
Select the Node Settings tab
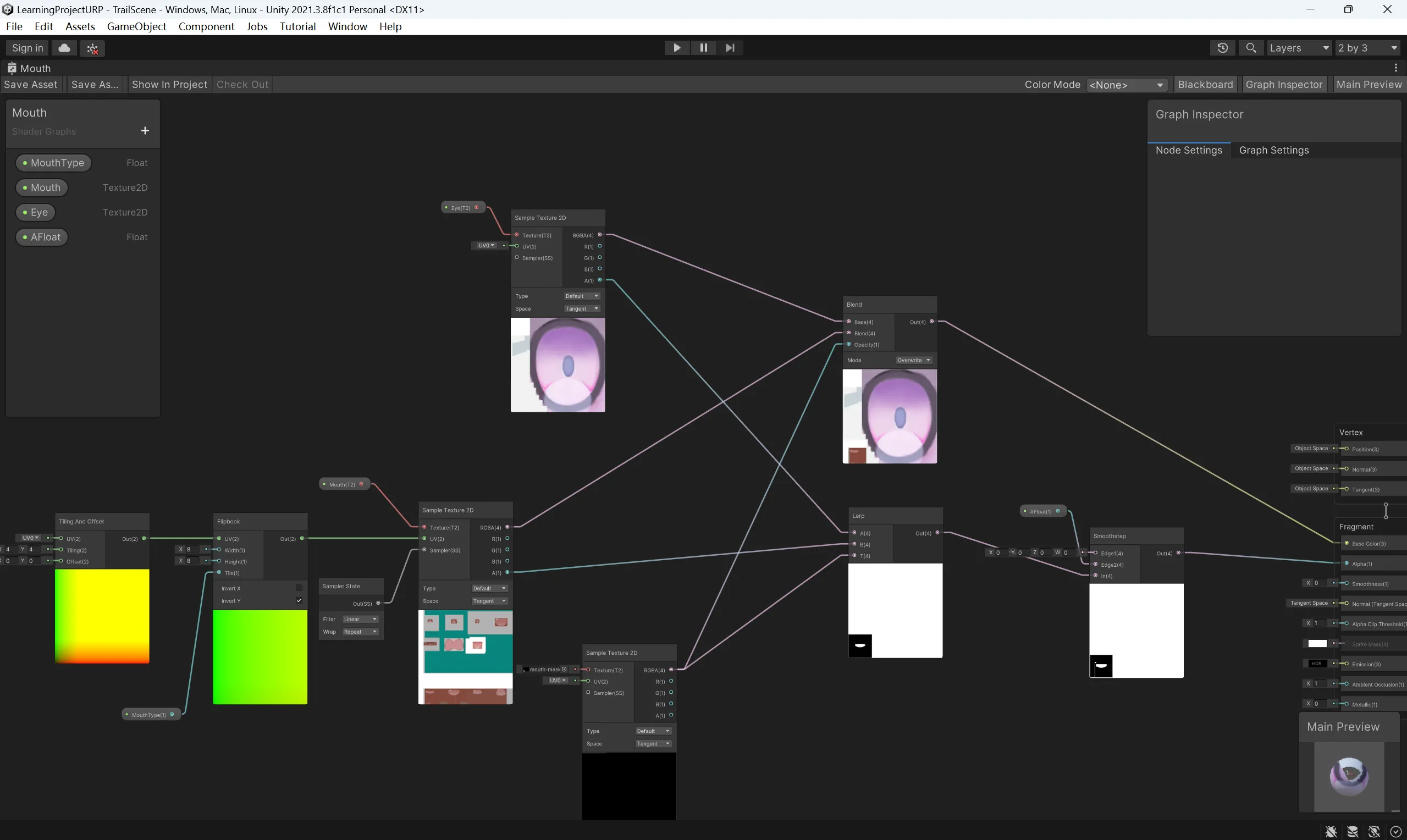[1188, 149]
